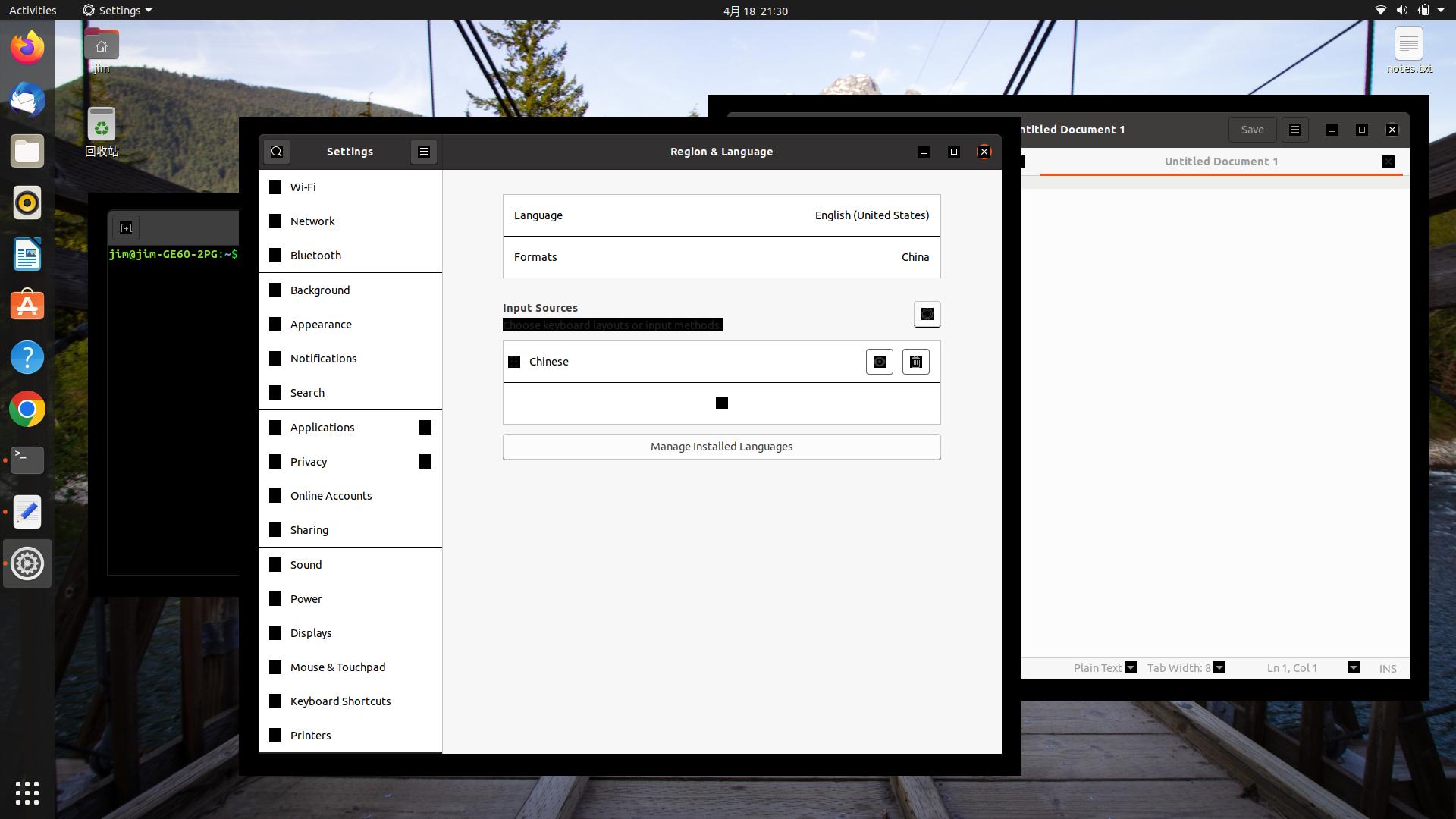1456x819 pixels.
Task: Show the Applications grid
Action: (27, 794)
